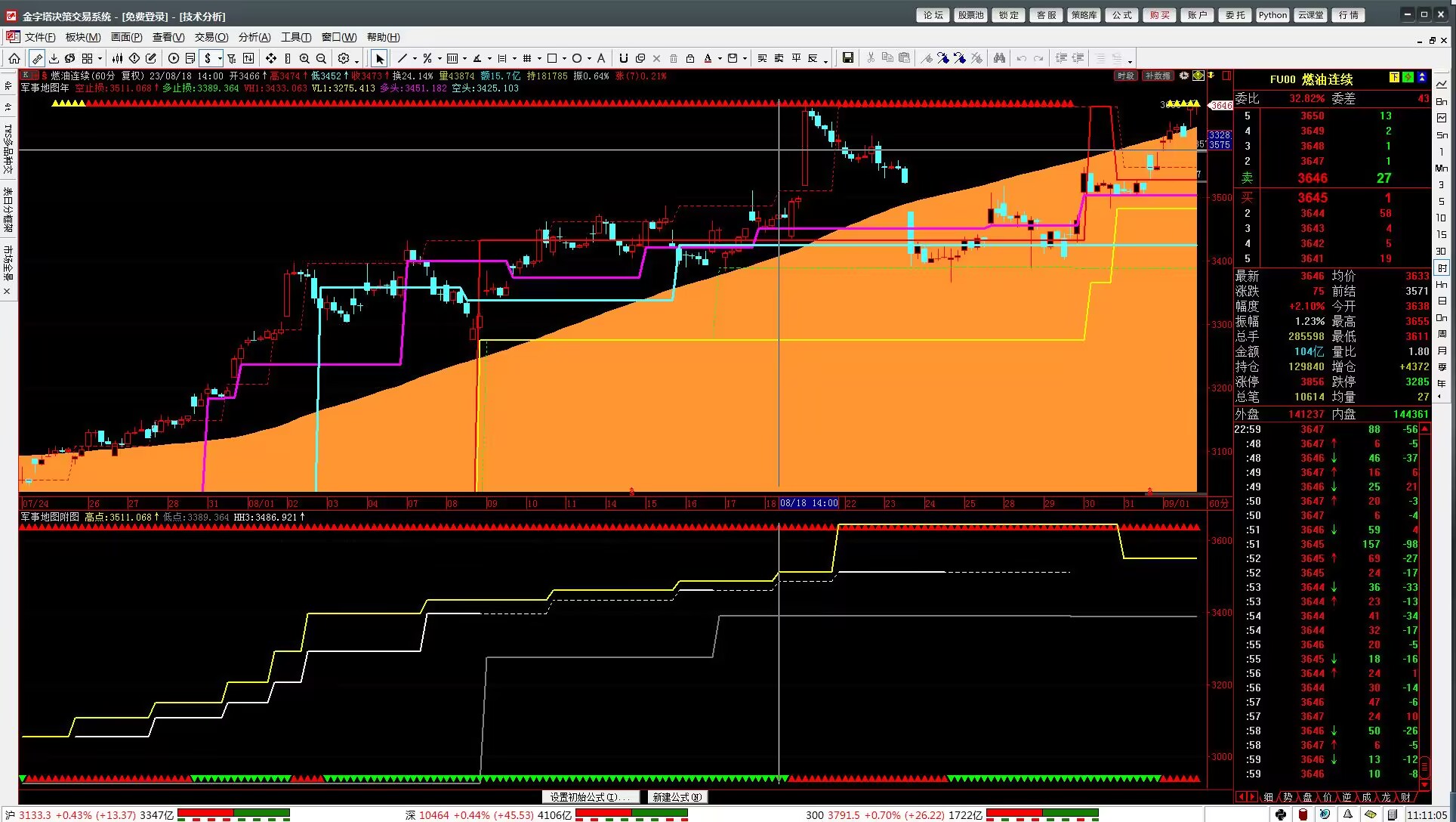
Task: Open the 分析(A) menu
Action: [x=254, y=37]
